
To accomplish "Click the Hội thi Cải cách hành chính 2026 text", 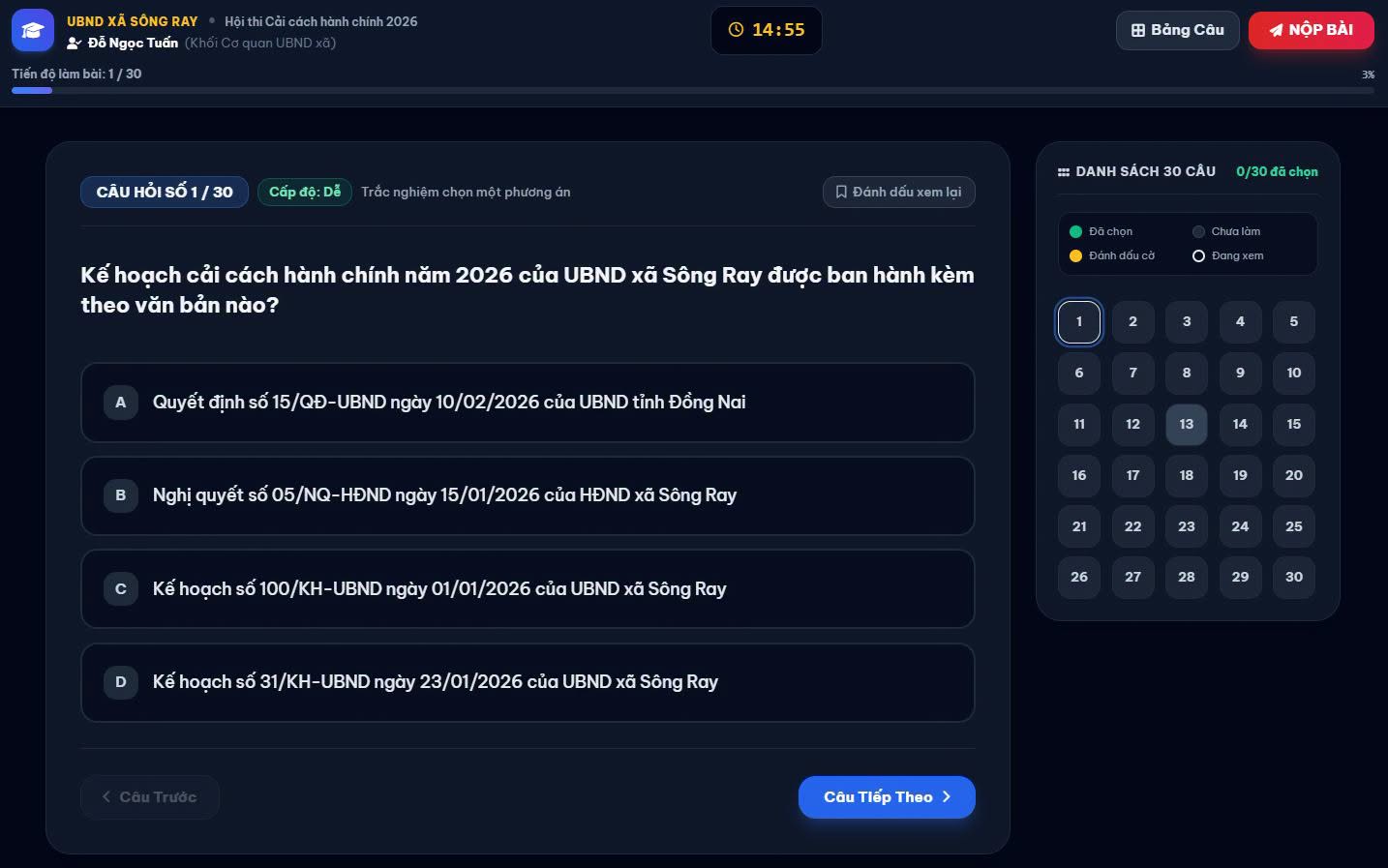I will point(321,21).
